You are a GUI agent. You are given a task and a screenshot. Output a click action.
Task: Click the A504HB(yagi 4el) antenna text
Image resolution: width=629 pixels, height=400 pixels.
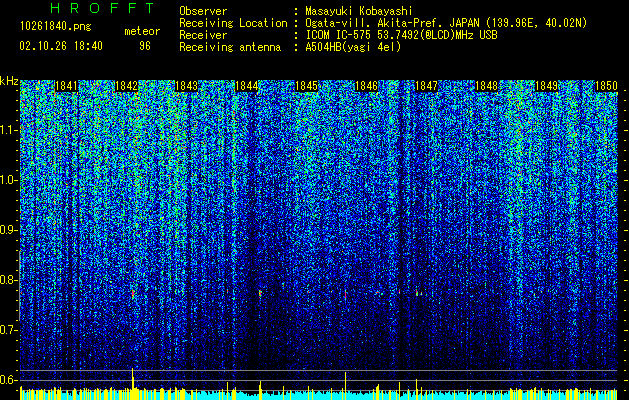353,47
